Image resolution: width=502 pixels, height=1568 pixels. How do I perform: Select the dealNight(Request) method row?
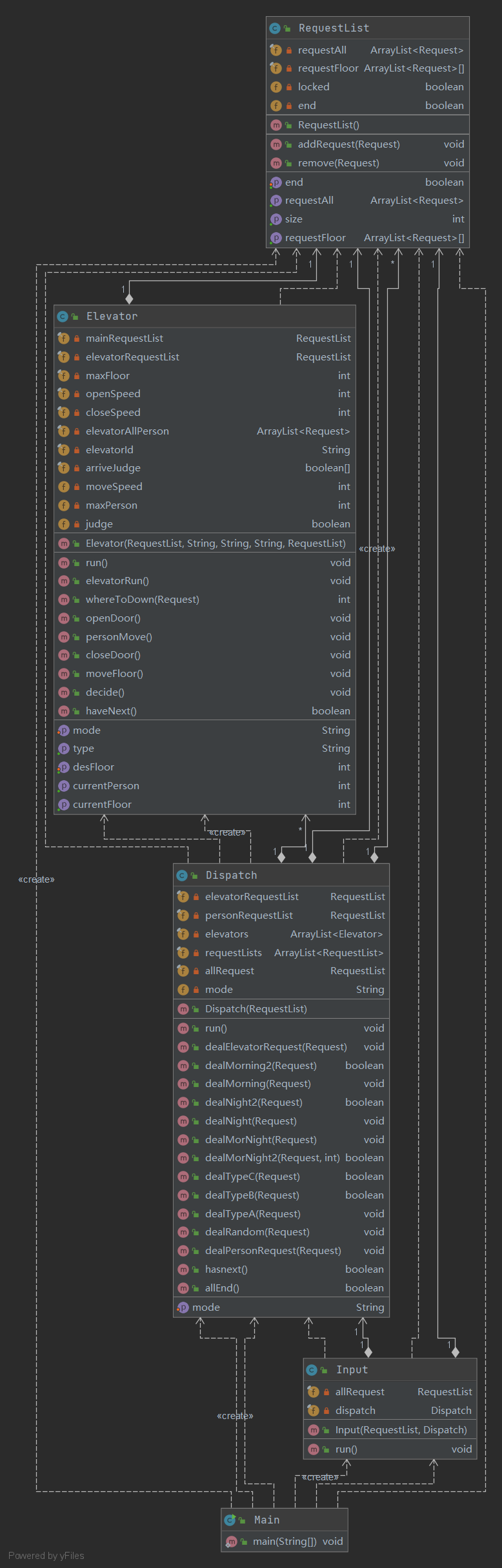click(281, 1121)
